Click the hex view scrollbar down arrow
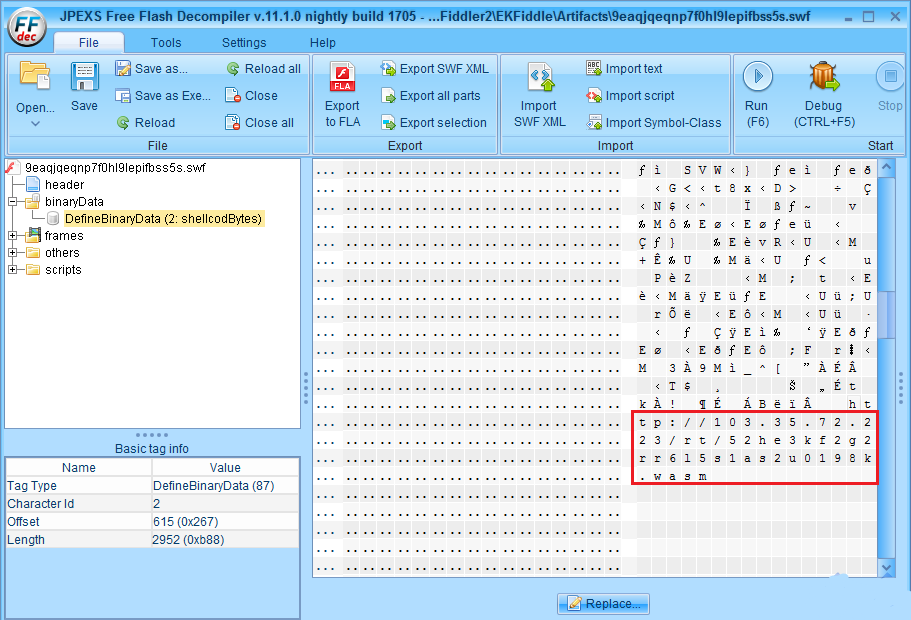The image size is (911, 620). [886, 567]
